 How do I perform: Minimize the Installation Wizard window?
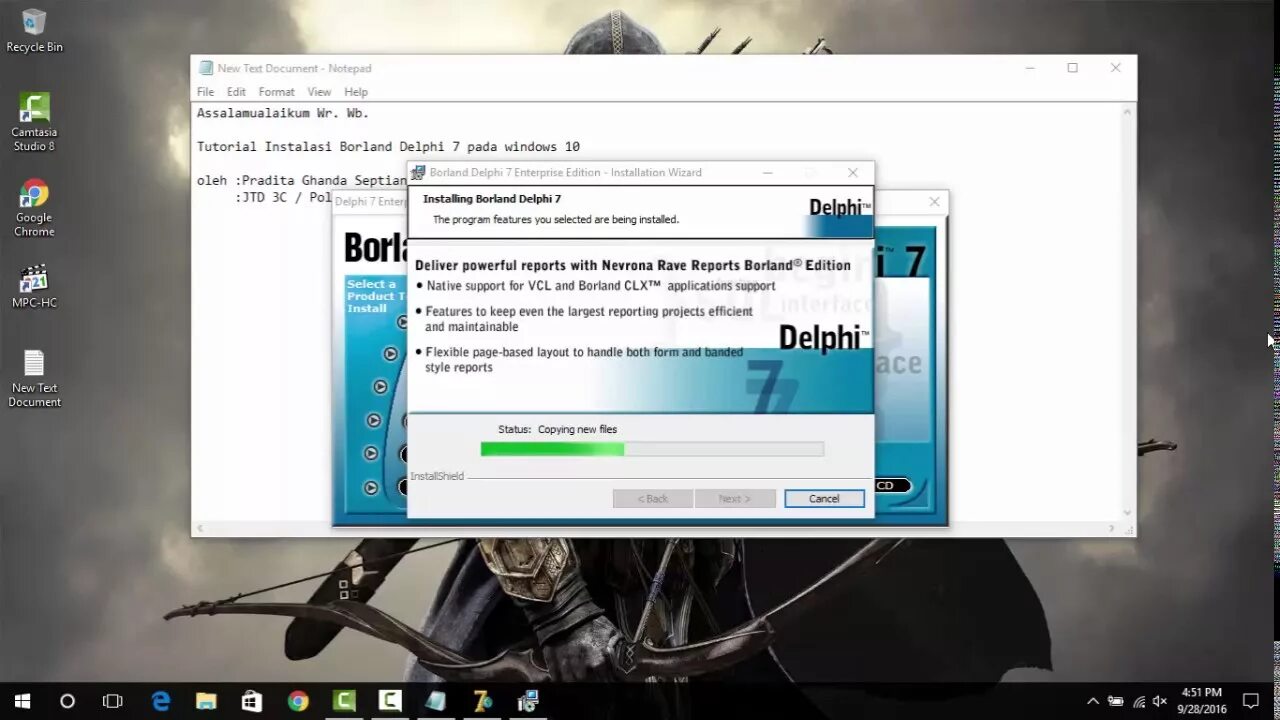767,172
